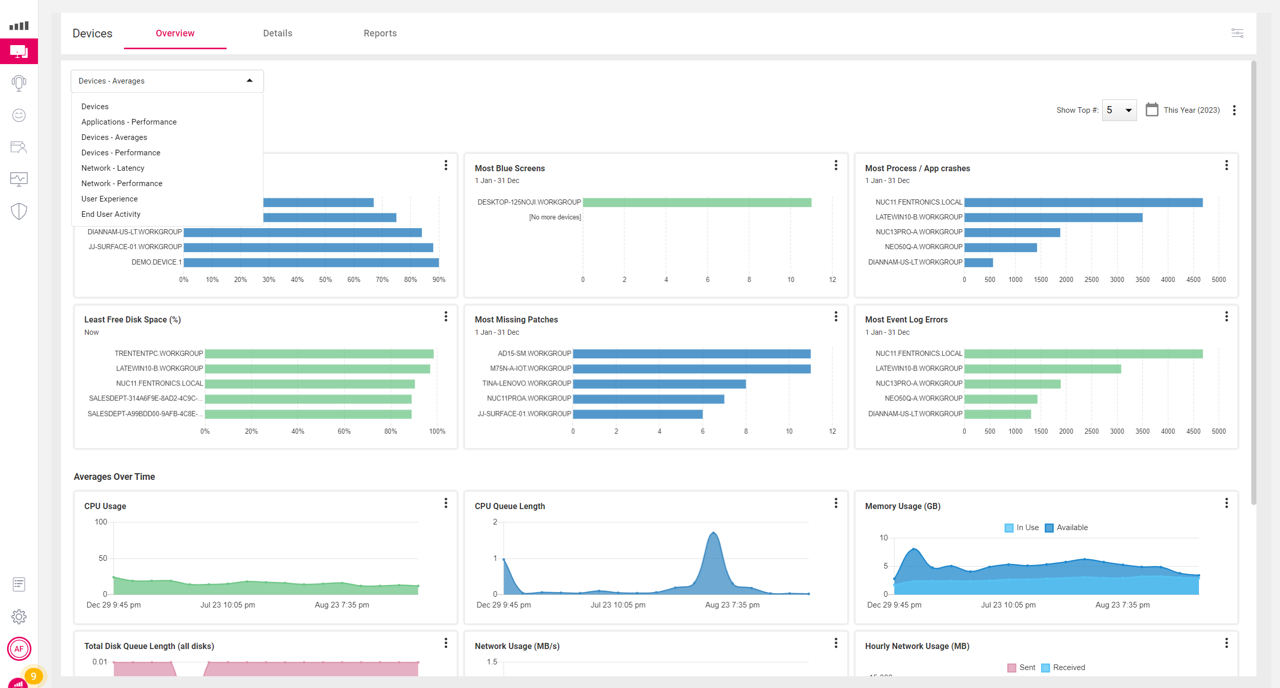Click the smiley face user experience icon
Image resolution: width=1280 pixels, height=688 pixels.
coord(18,115)
